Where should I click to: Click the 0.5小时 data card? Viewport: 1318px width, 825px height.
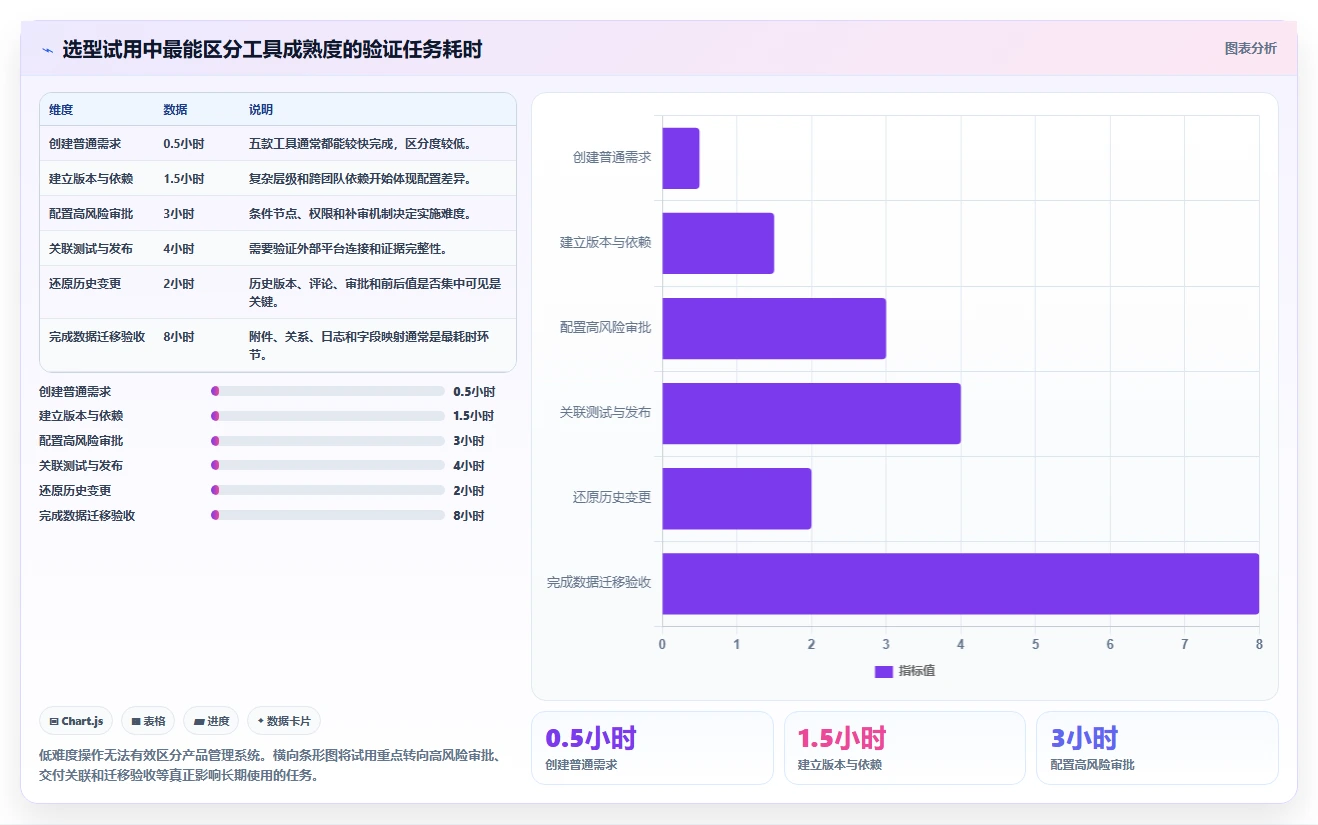pos(652,748)
